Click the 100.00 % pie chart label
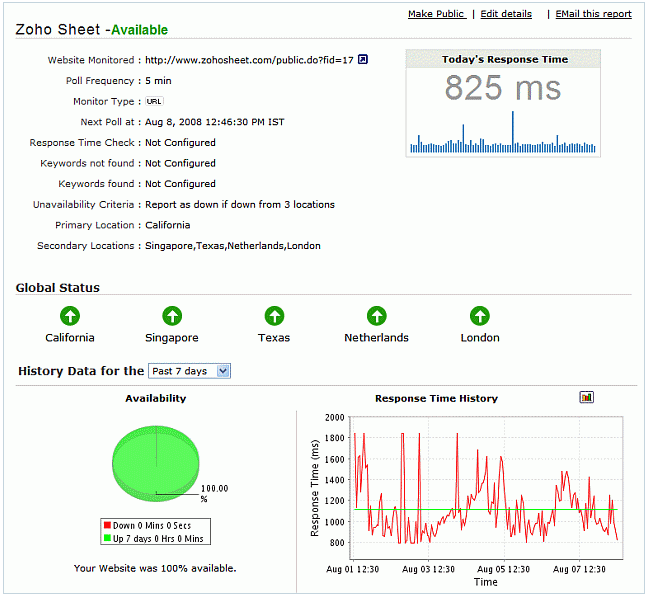This screenshot has width=649, height=597. click(x=214, y=493)
